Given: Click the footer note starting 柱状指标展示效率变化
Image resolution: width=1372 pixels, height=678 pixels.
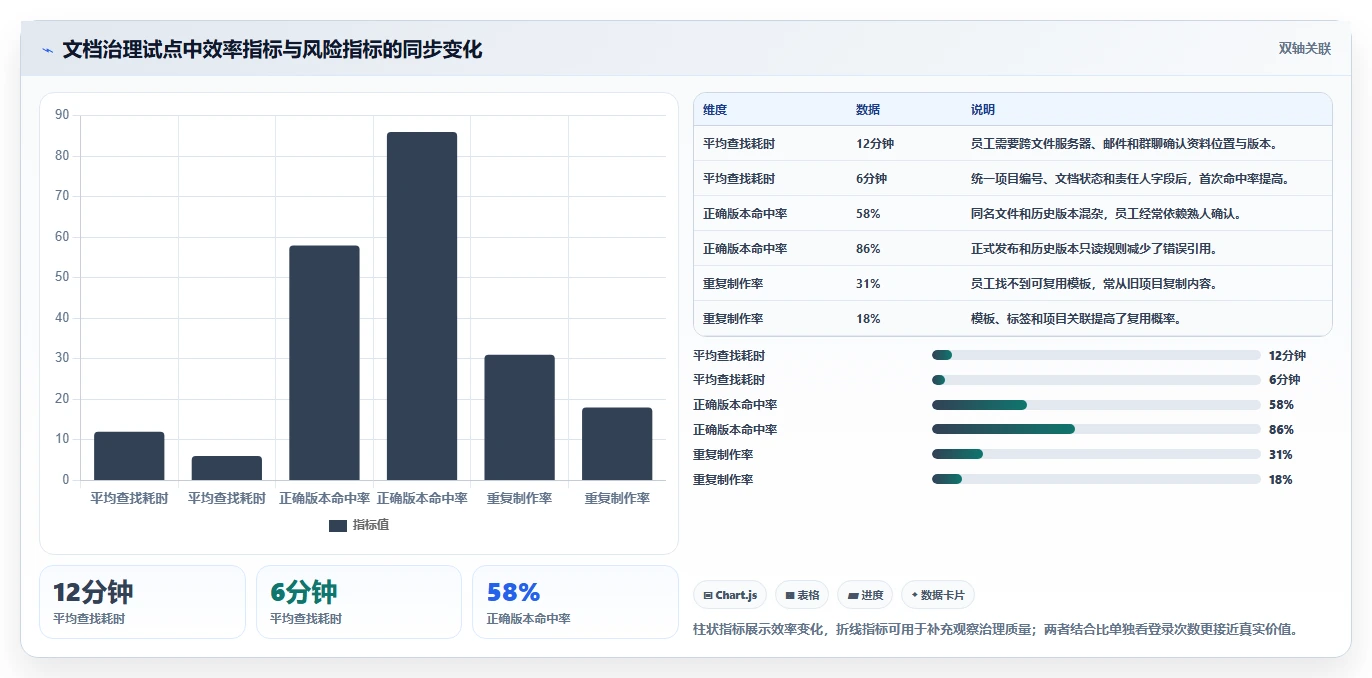Looking at the screenshot, I should tap(996, 630).
